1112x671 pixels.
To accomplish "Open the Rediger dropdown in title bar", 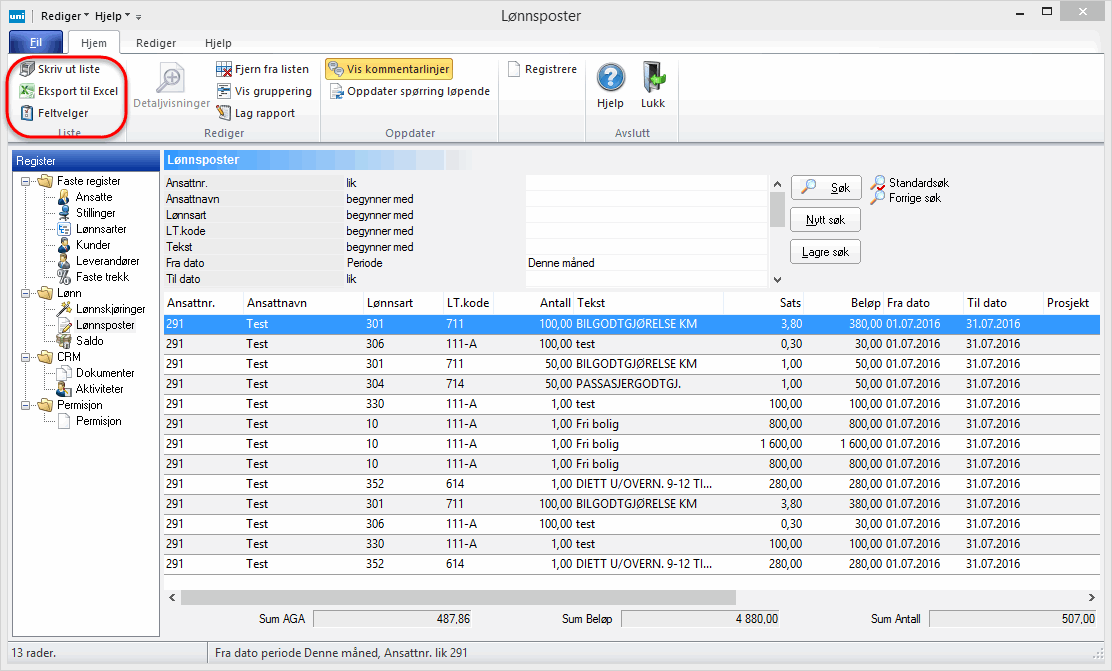I will (65, 16).
